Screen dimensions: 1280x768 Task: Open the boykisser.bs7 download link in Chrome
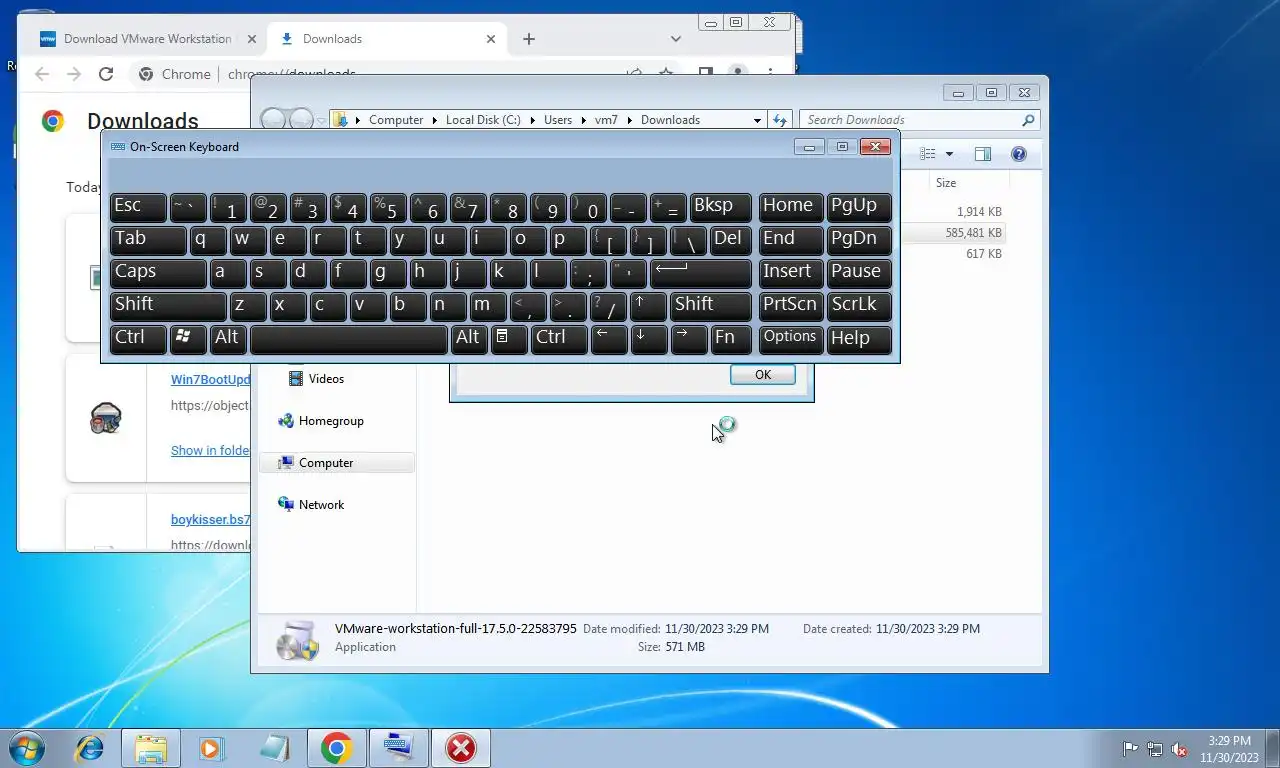coord(210,520)
